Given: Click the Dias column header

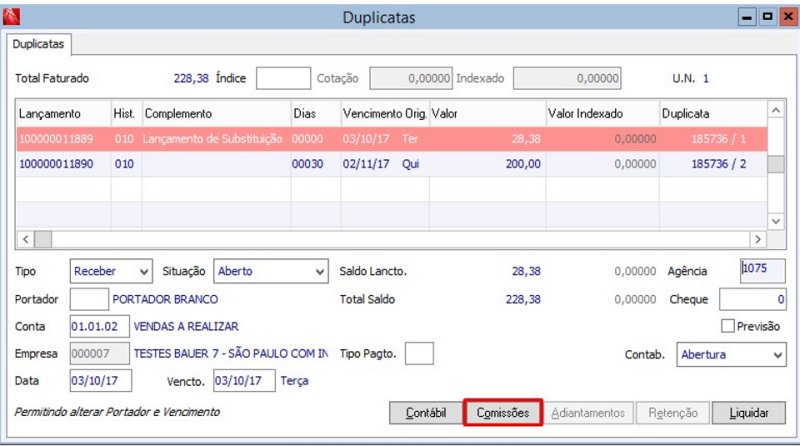Looking at the screenshot, I should tap(316, 113).
